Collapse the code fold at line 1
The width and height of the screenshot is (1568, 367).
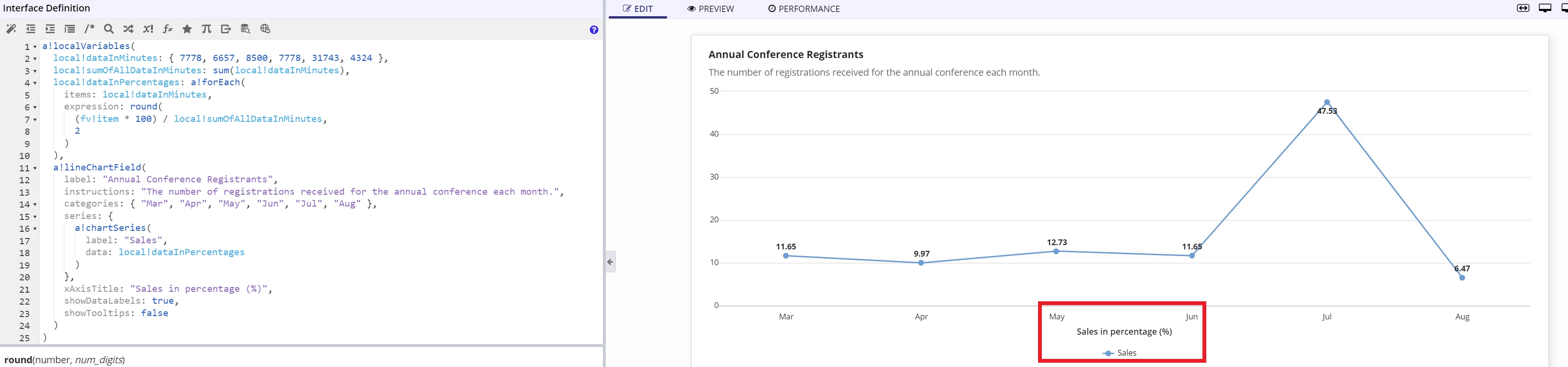[x=35, y=47]
